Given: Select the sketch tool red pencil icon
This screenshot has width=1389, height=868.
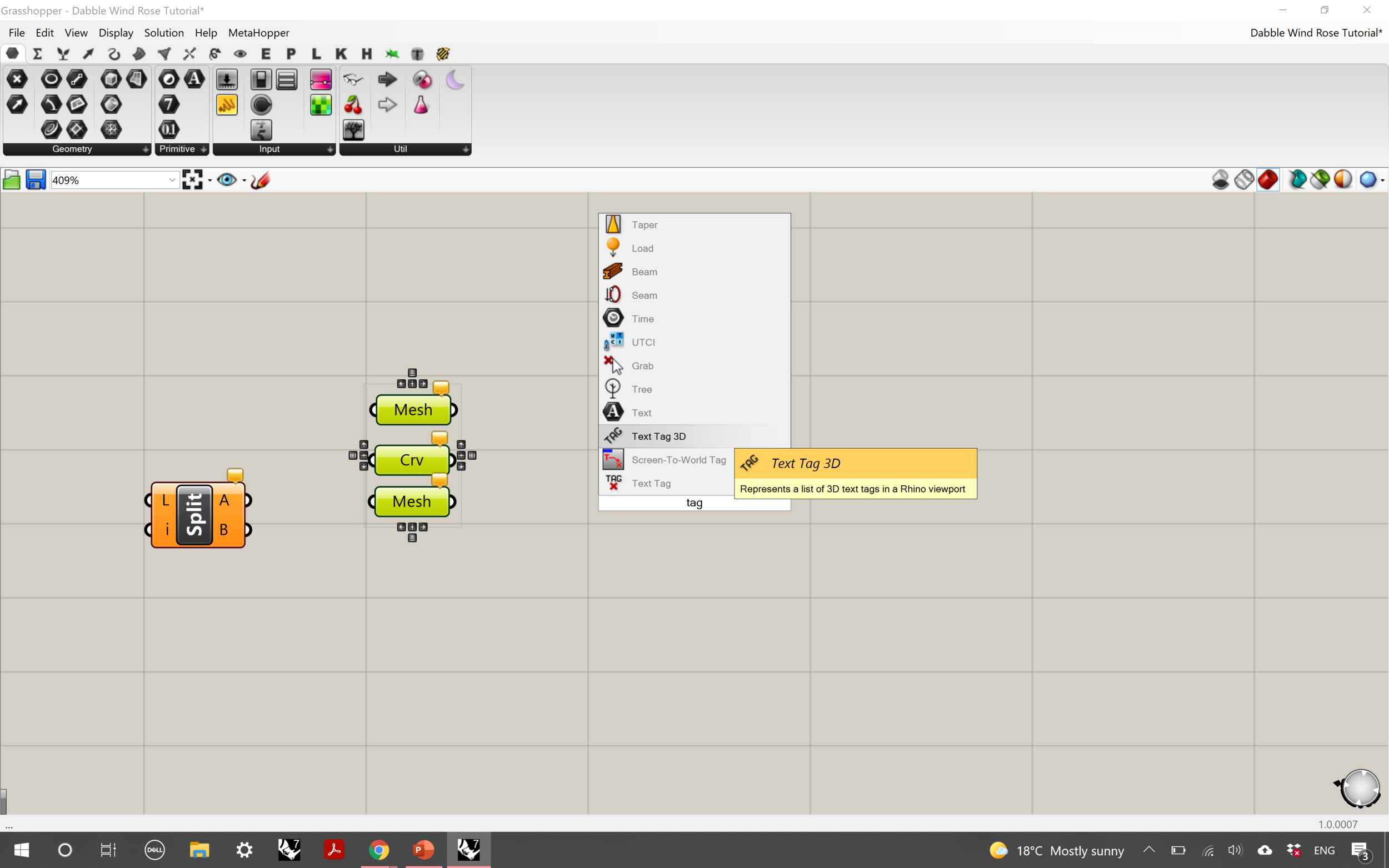Looking at the screenshot, I should 260,180.
